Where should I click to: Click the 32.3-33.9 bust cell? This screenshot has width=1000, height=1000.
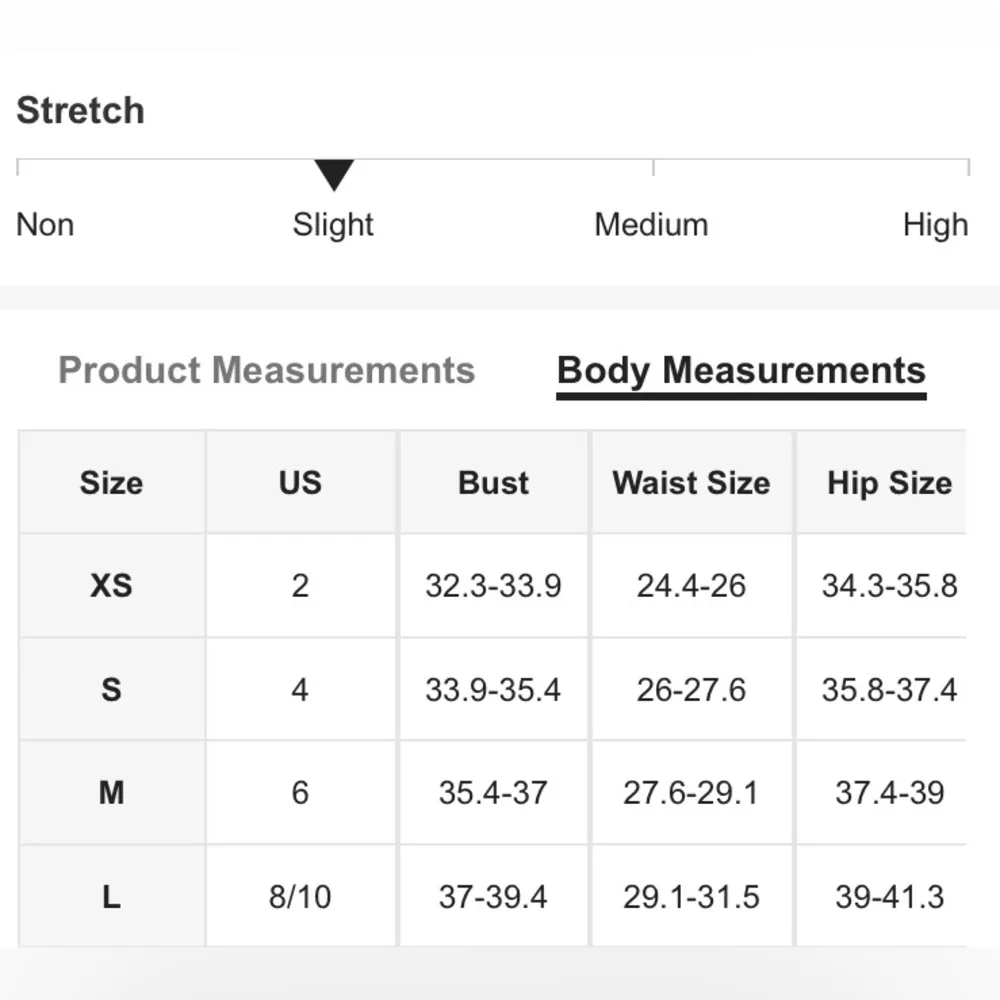tap(493, 585)
